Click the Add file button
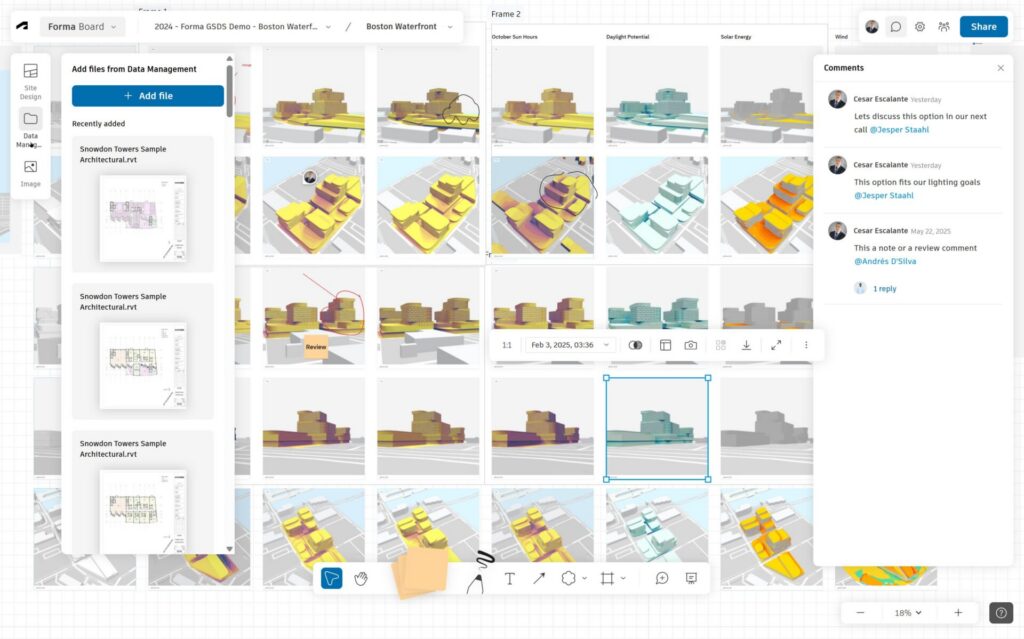Screen dimensions: 1024x639 (x=148, y=96)
